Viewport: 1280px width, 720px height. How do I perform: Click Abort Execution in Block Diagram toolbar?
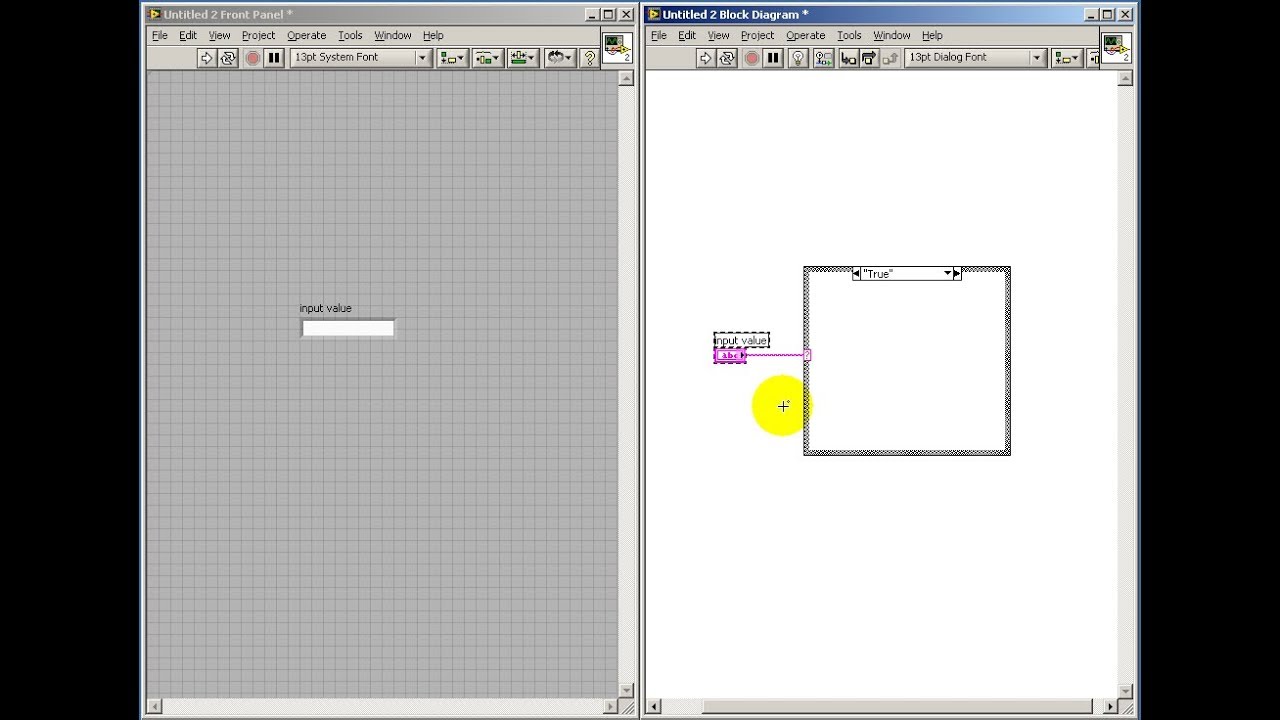pyautogui.click(x=752, y=58)
